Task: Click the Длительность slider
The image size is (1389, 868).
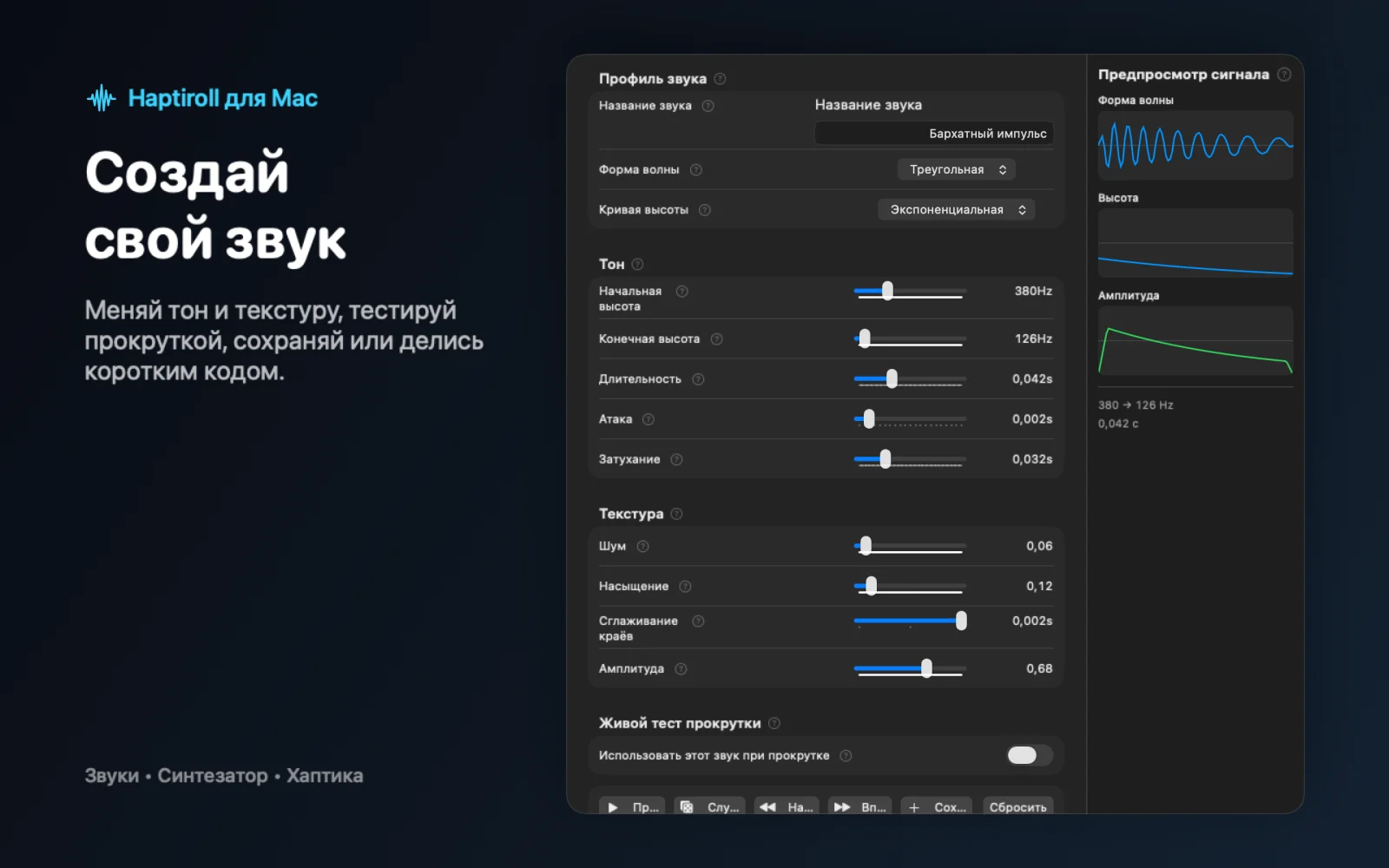Action: click(x=910, y=379)
